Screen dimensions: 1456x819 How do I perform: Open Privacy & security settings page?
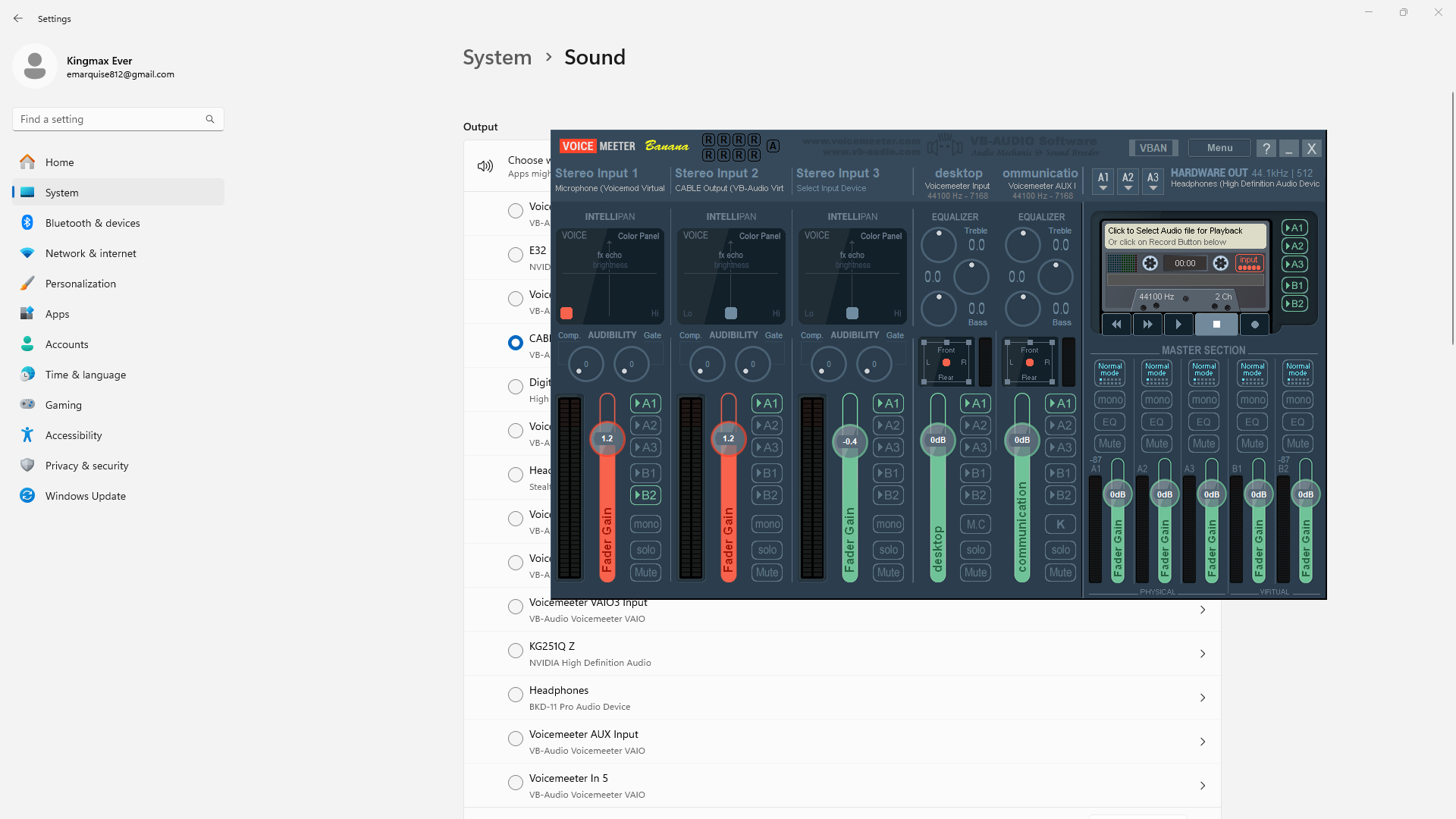click(86, 466)
